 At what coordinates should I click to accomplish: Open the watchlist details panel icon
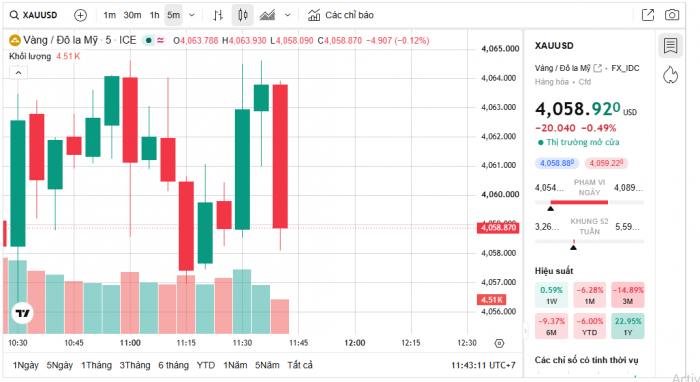coord(671,46)
